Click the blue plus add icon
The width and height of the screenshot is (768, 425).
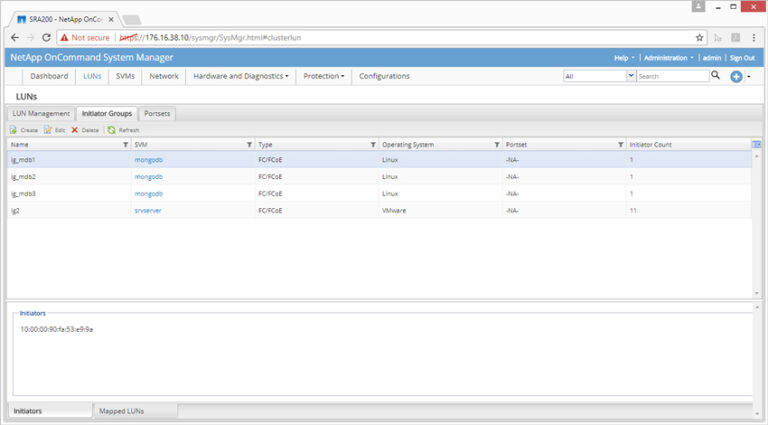click(736, 76)
